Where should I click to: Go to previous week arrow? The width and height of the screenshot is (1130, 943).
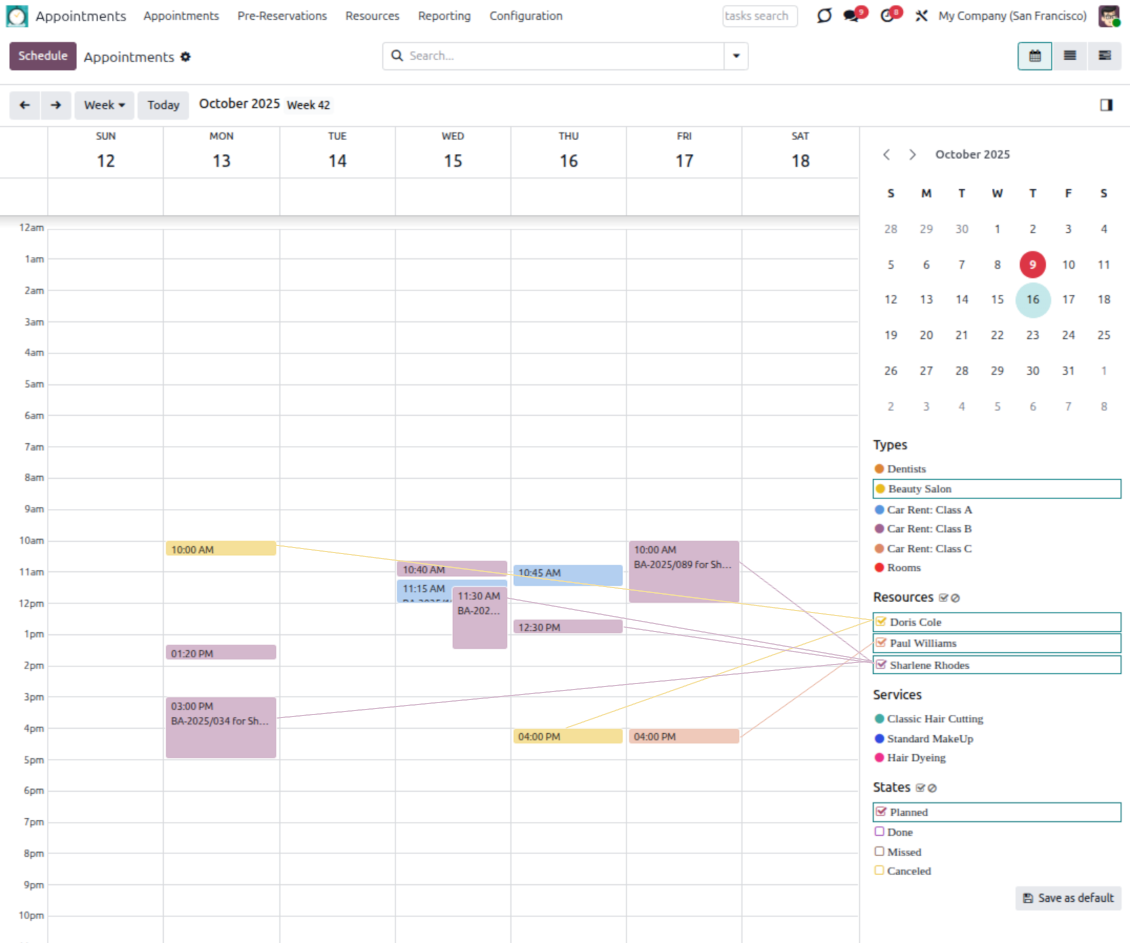coord(24,105)
